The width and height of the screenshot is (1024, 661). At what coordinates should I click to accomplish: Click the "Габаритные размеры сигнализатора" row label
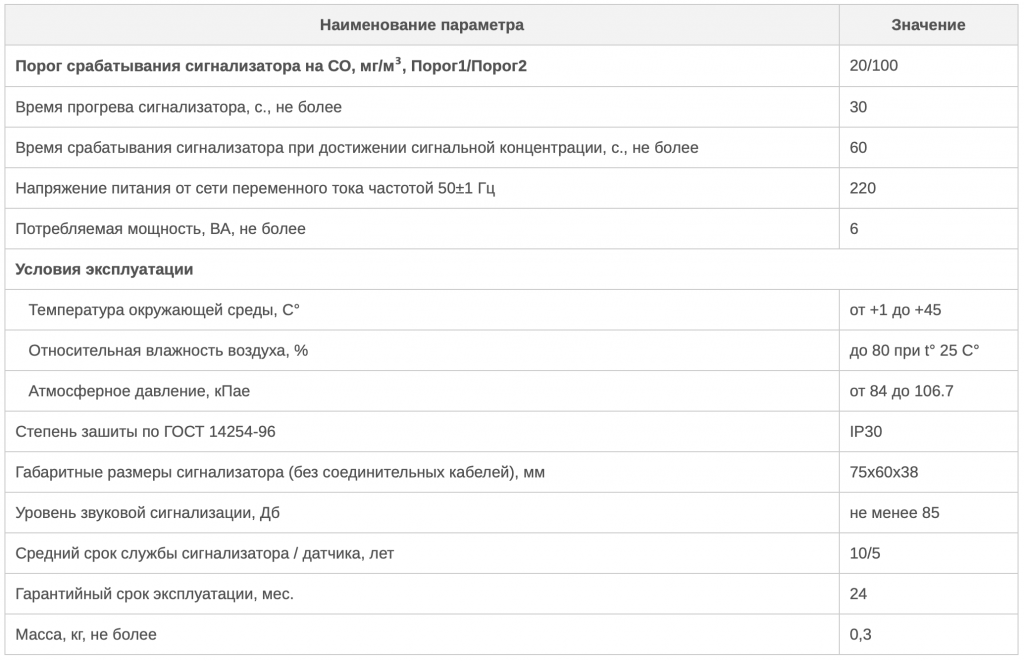click(280, 472)
